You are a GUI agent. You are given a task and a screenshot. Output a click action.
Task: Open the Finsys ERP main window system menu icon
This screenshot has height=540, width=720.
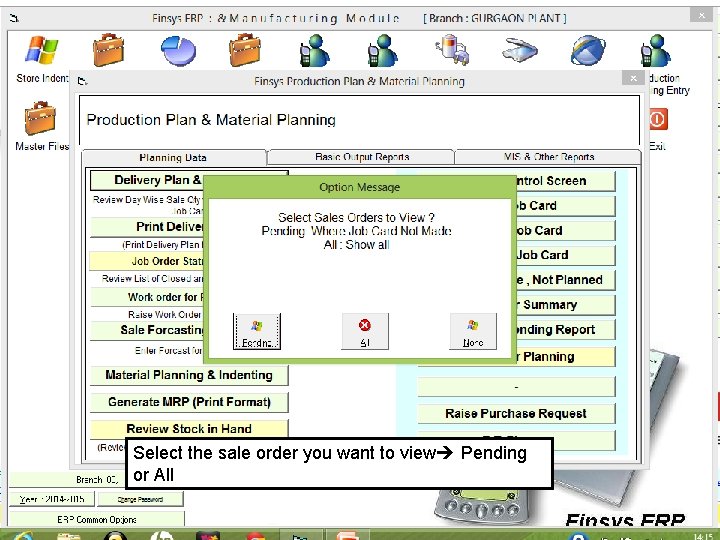pyautogui.click(x=15, y=18)
